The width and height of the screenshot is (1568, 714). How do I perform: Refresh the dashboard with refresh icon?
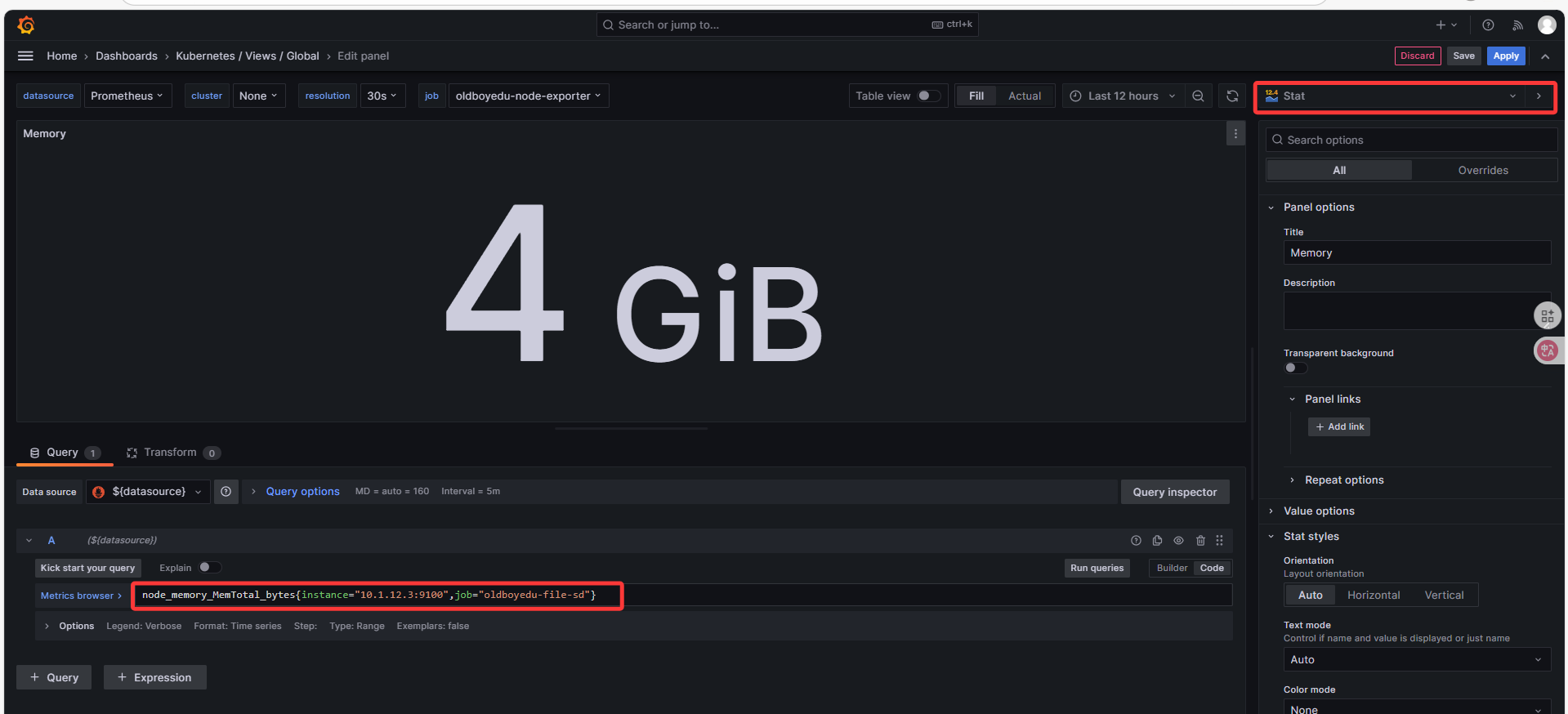pos(1232,96)
